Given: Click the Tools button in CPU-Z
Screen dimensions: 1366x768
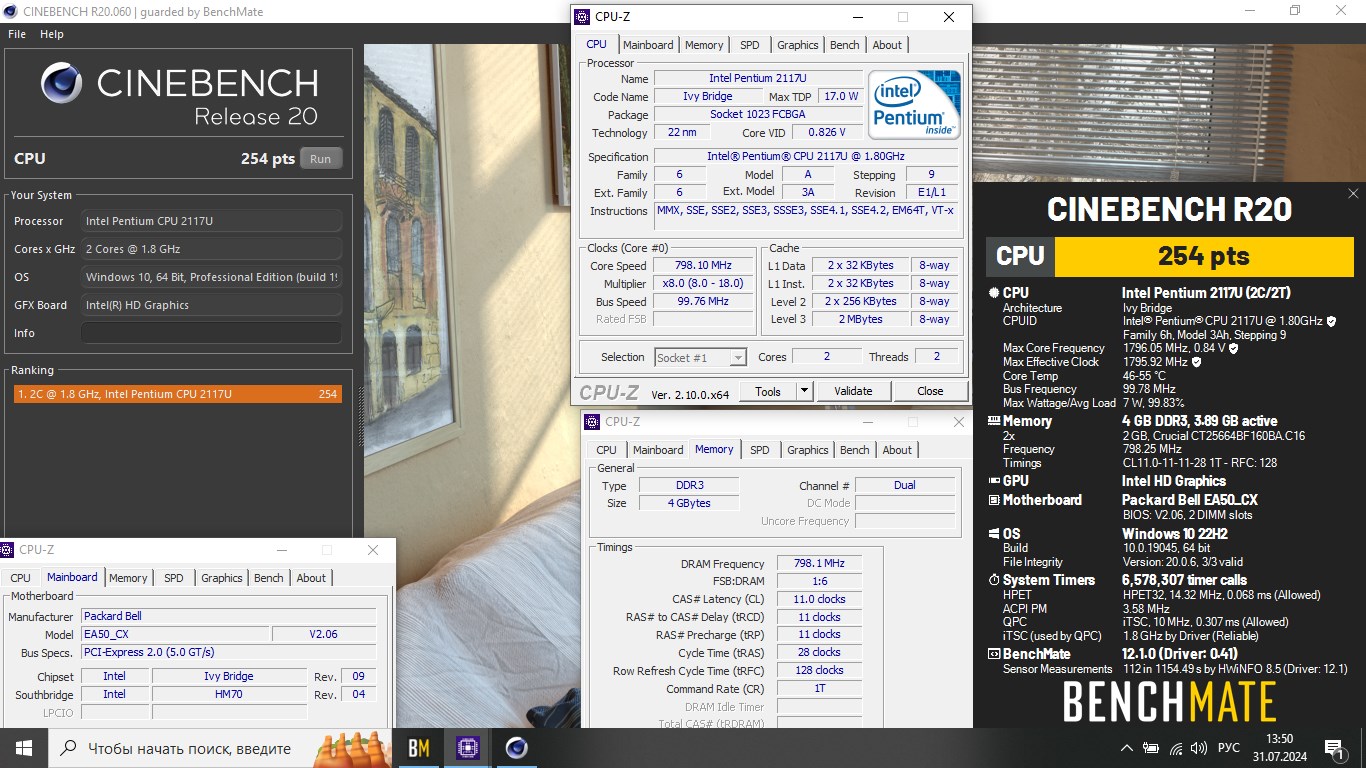Looking at the screenshot, I should pos(768,391).
